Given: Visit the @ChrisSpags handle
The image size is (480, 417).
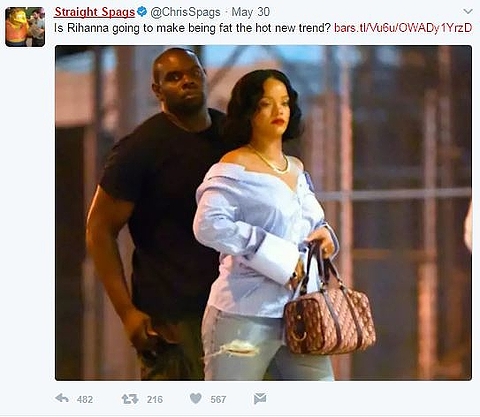Looking at the screenshot, I should [185, 12].
